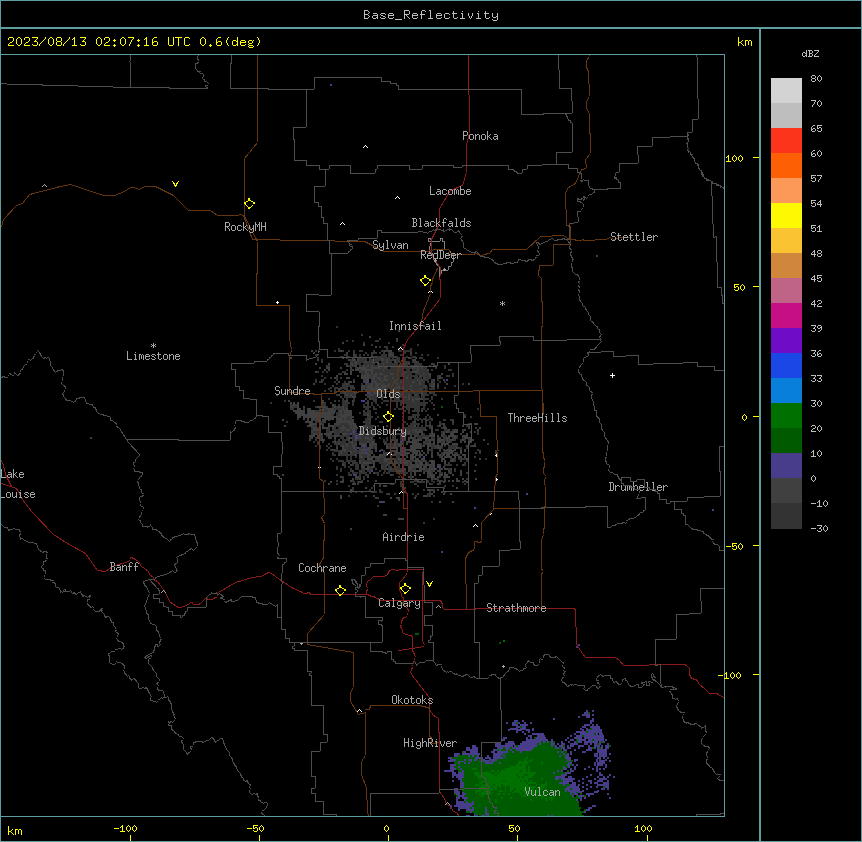Image resolution: width=862 pixels, height=842 pixels.
Task: Click the Banff label
Action: [x=124, y=567]
